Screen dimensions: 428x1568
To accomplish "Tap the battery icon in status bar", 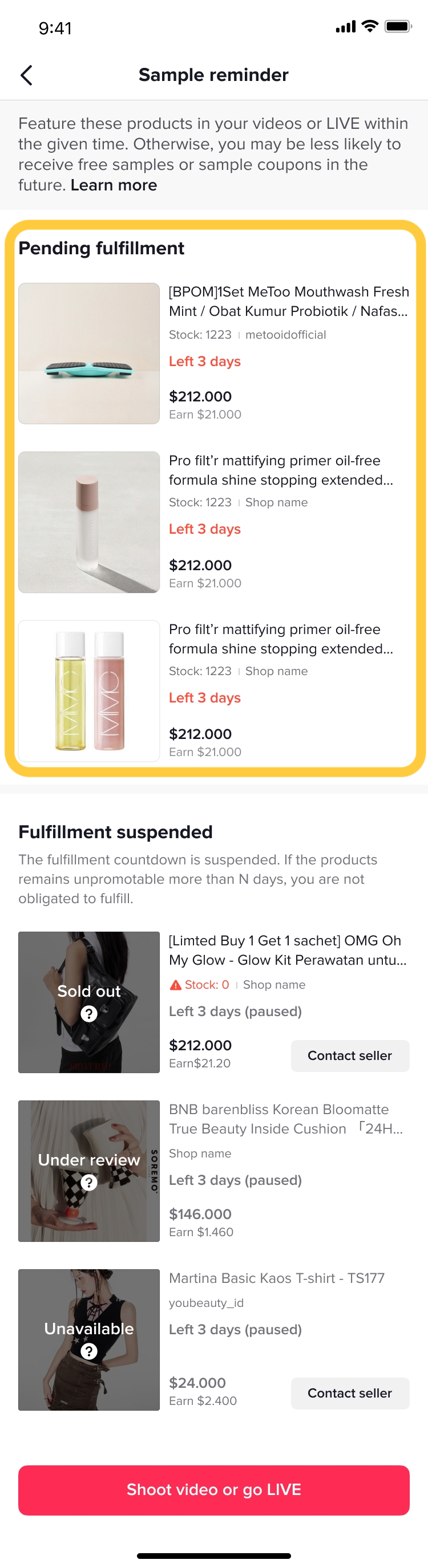I will coord(398,27).
